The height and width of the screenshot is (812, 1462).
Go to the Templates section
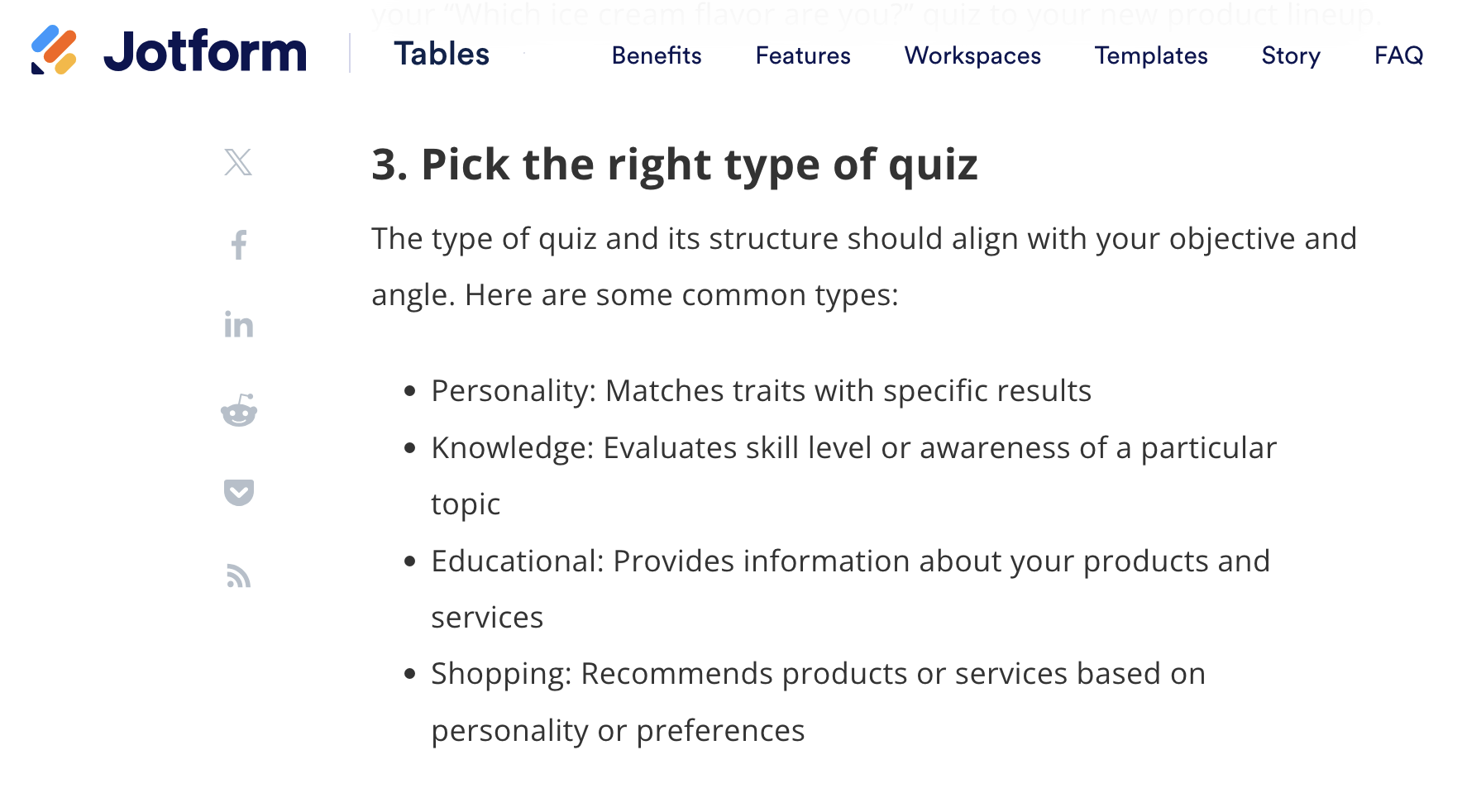coord(1151,55)
